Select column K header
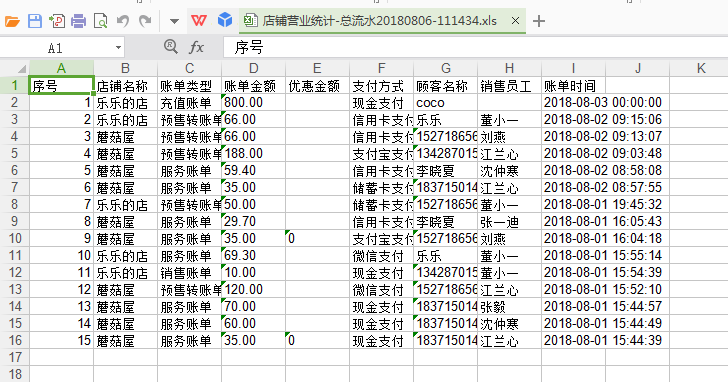The image size is (728, 382). pyautogui.click(x=701, y=68)
